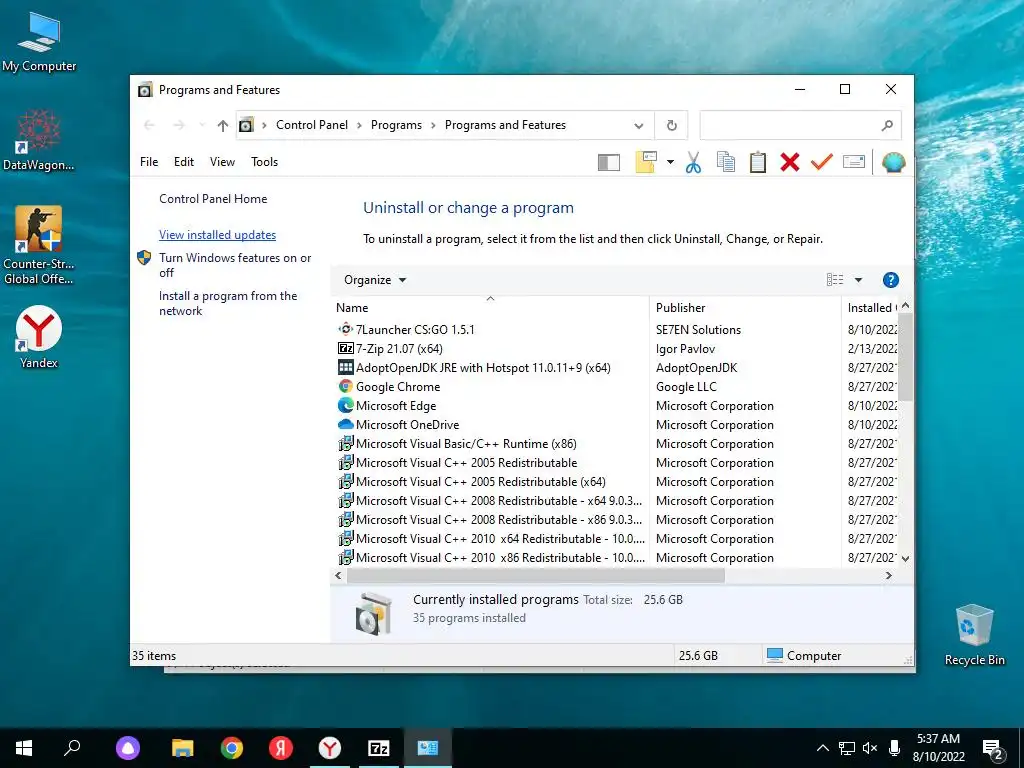Click the search box in Programs and Features
The height and width of the screenshot is (768, 1024).
(800, 125)
